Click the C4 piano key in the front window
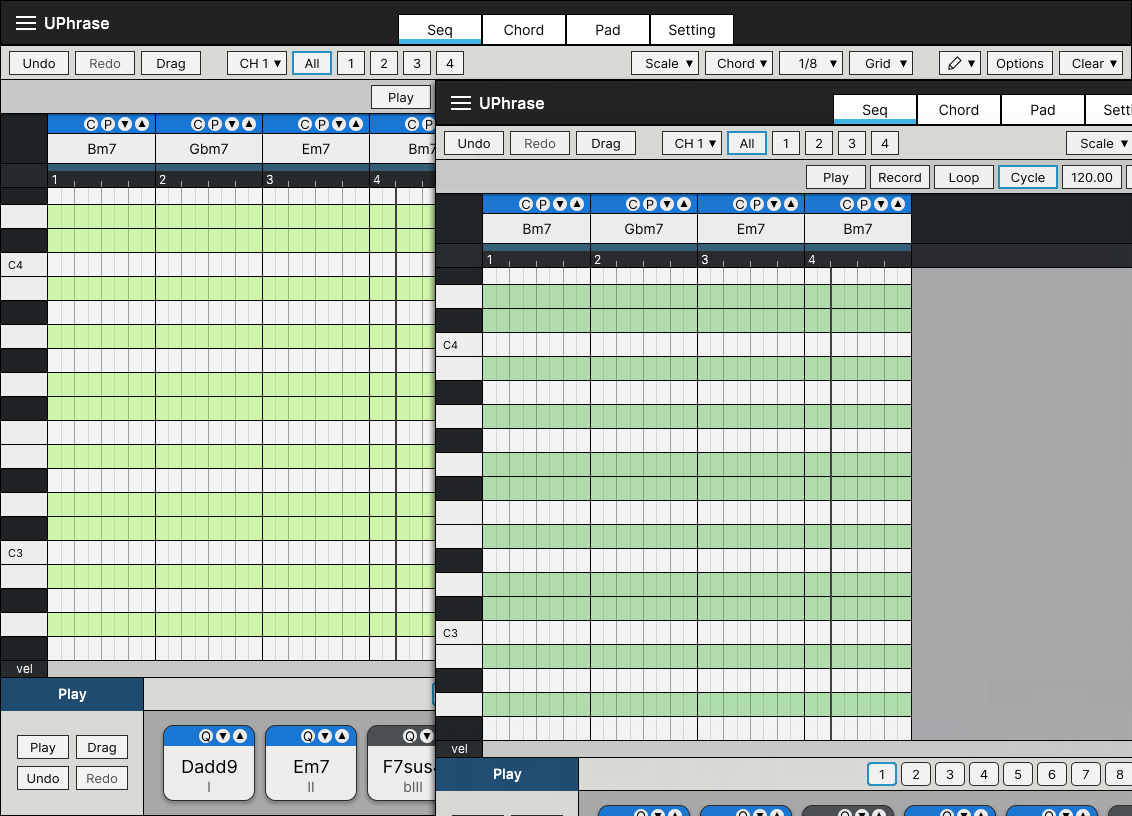The width and height of the screenshot is (1132, 816). [459, 344]
